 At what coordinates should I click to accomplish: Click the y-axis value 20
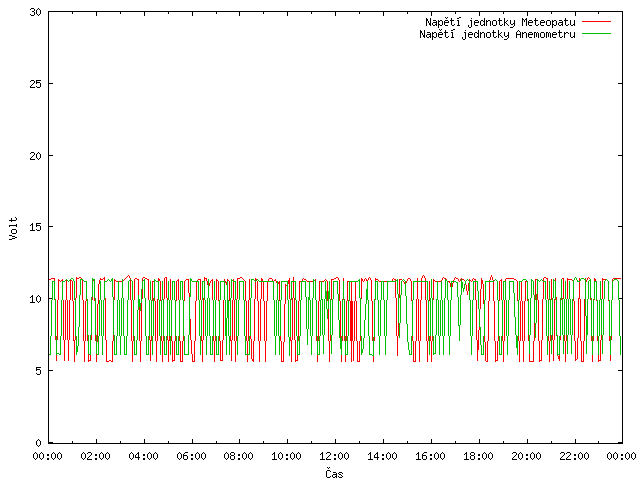point(36,156)
